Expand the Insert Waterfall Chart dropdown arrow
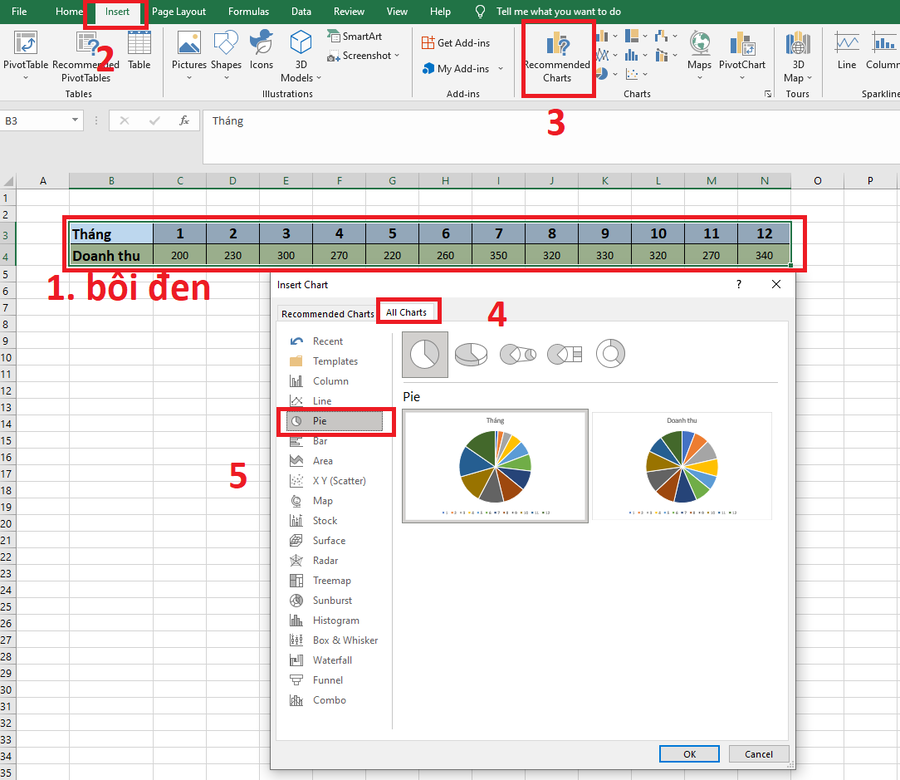The height and width of the screenshot is (780, 900). tap(674, 36)
